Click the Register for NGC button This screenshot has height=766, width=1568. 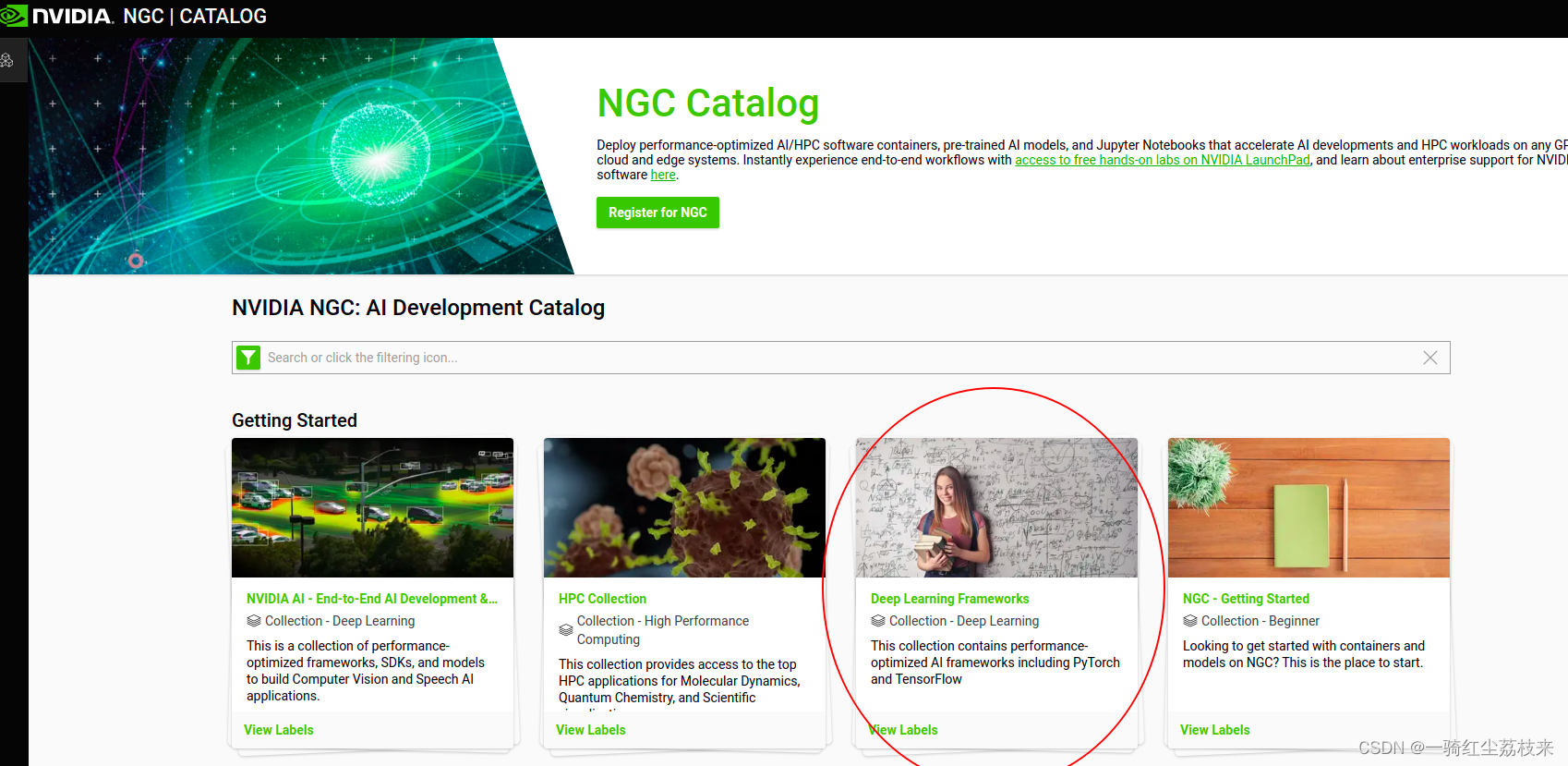(657, 213)
